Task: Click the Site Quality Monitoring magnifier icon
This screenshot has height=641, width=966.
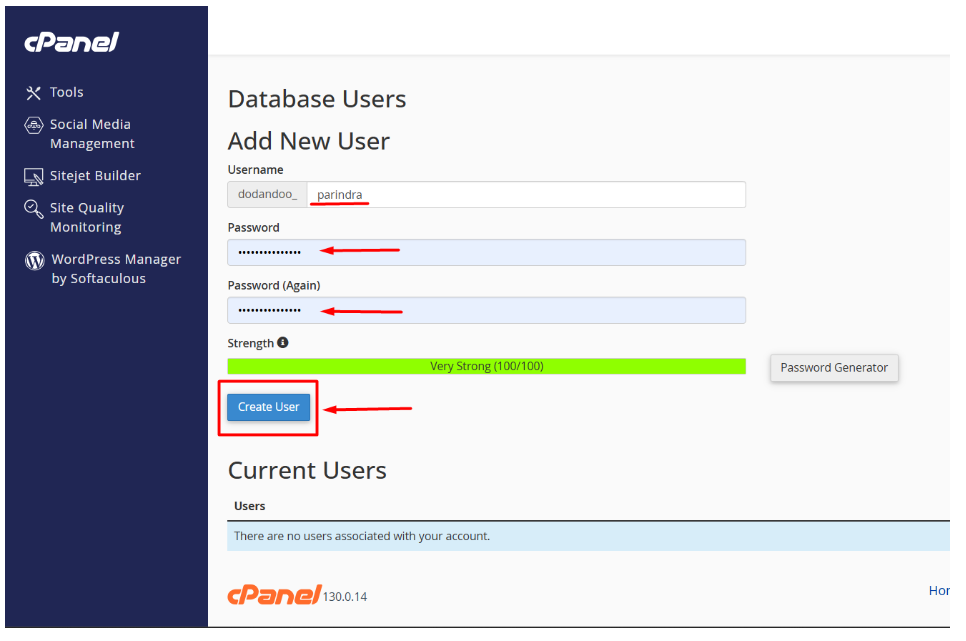Action: (x=33, y=209)
